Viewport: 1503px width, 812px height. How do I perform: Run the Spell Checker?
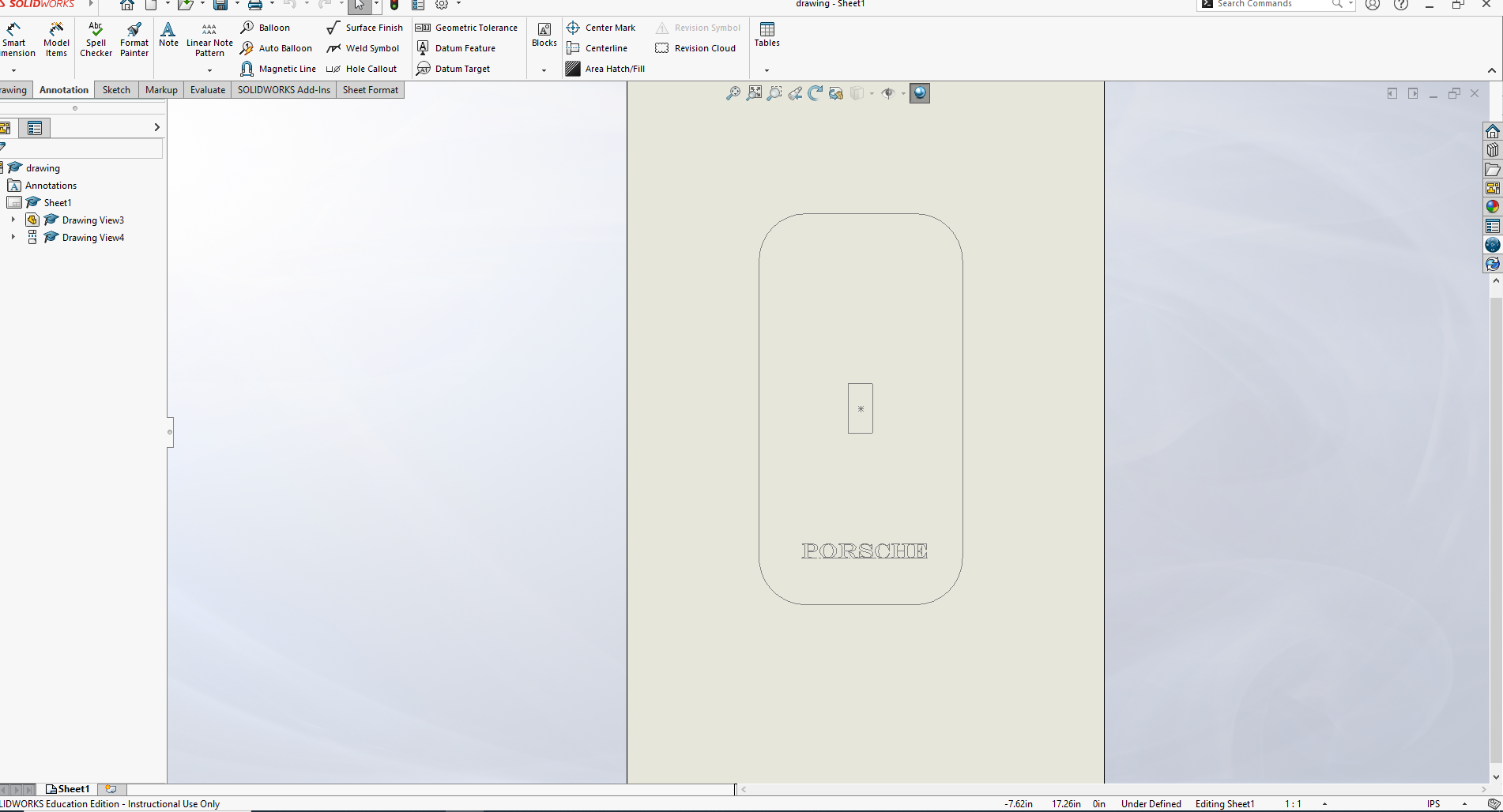pos(96,39)
